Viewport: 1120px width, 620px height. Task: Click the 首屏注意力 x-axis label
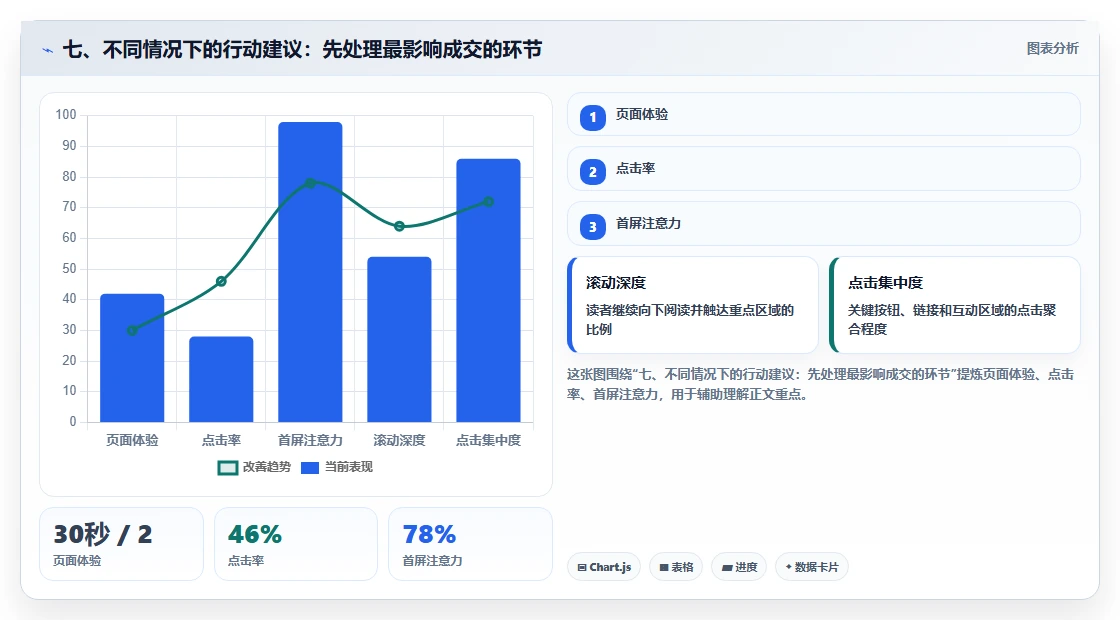[x=310, y=441]
